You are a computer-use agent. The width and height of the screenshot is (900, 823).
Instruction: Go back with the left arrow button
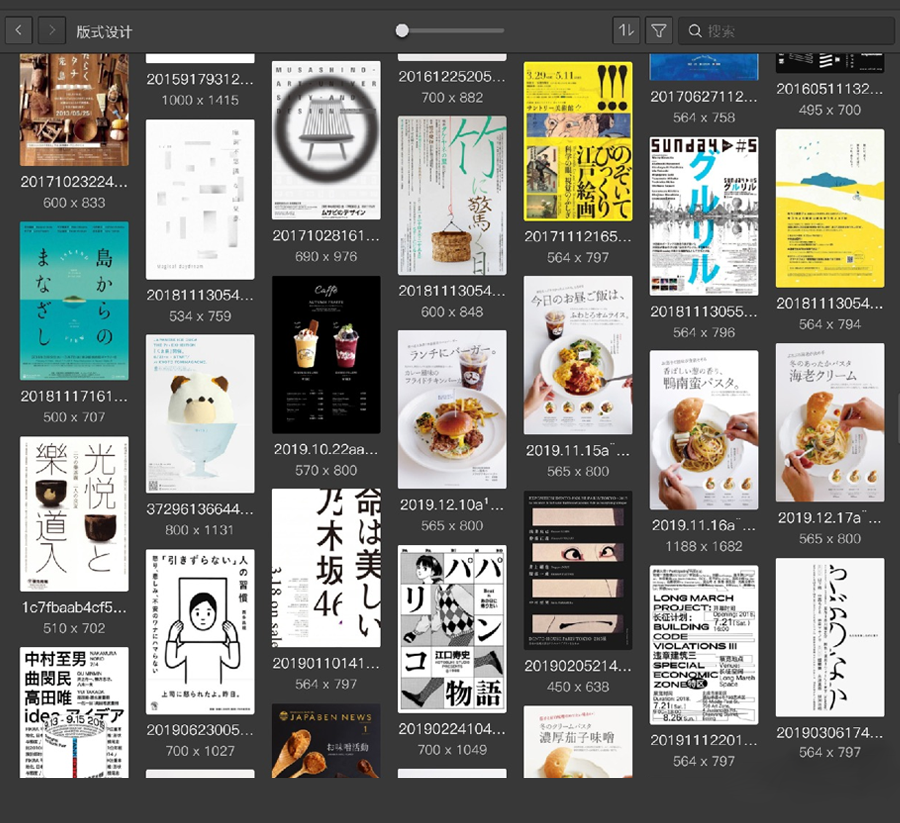point(19,30)
